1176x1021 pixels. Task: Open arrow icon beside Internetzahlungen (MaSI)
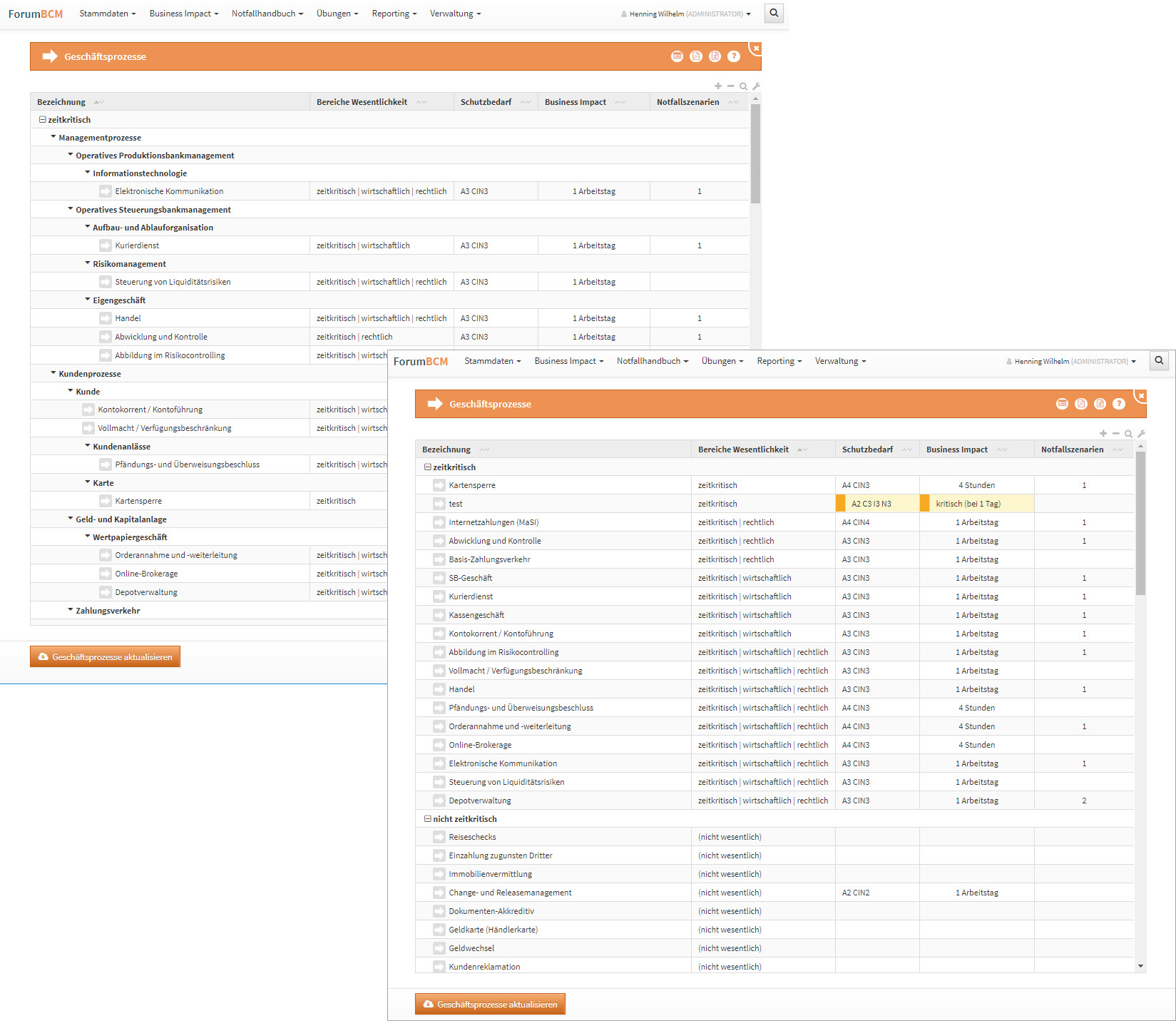(x=439, y=522)
